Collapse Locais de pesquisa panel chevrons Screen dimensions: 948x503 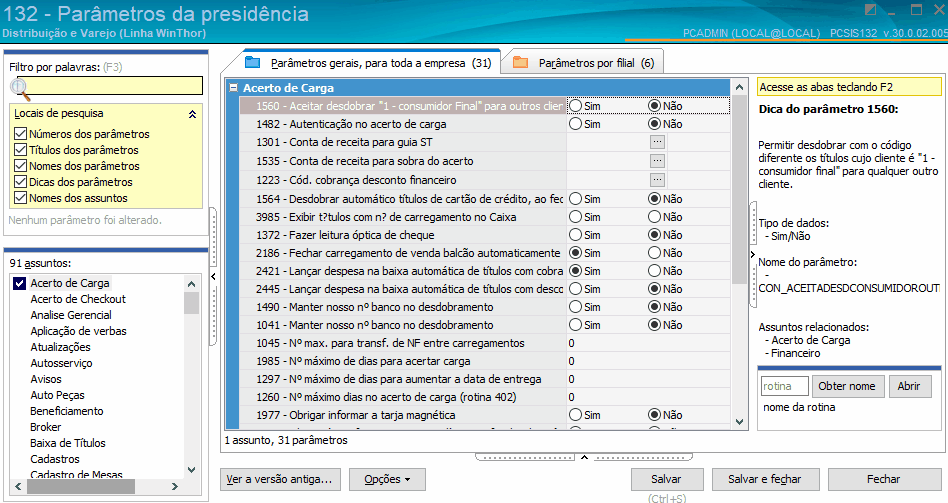coord(192,114)
